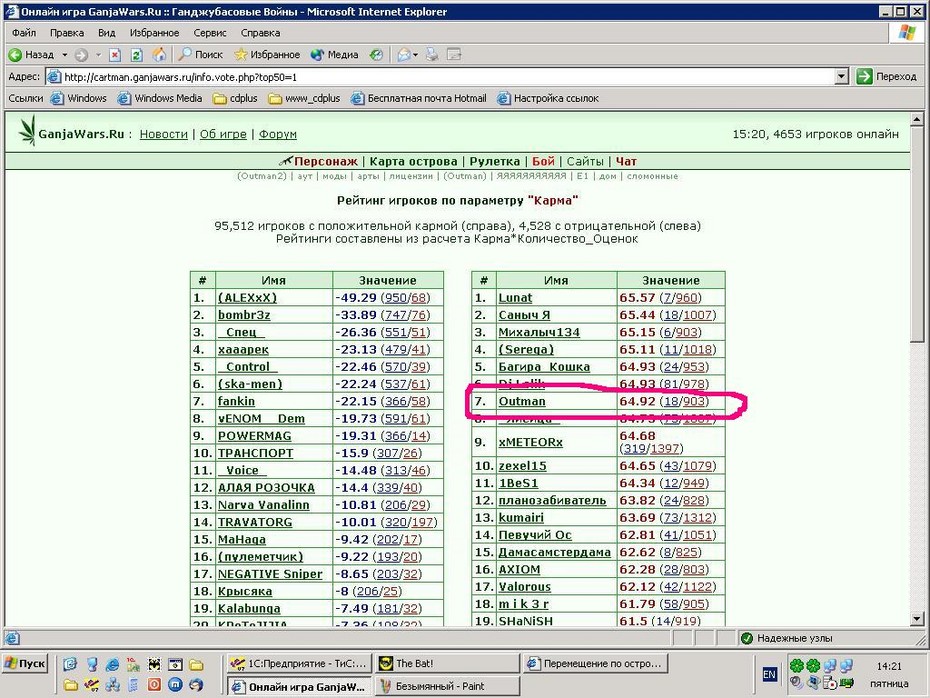This screenshot has width=930, height=698.
Task: Click the Карта острова navigation link
Action: [413, 161]
